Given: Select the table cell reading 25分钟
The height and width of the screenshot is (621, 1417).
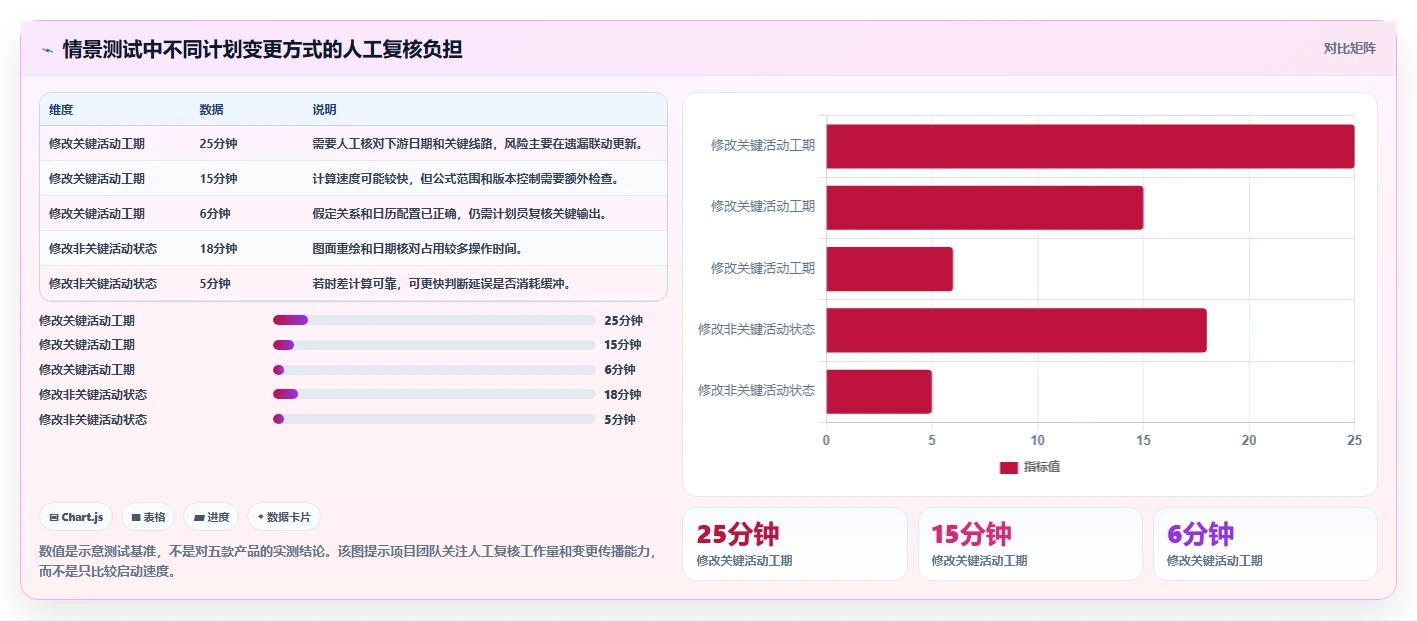Looking at the screenshot, I should click(218, 143).
